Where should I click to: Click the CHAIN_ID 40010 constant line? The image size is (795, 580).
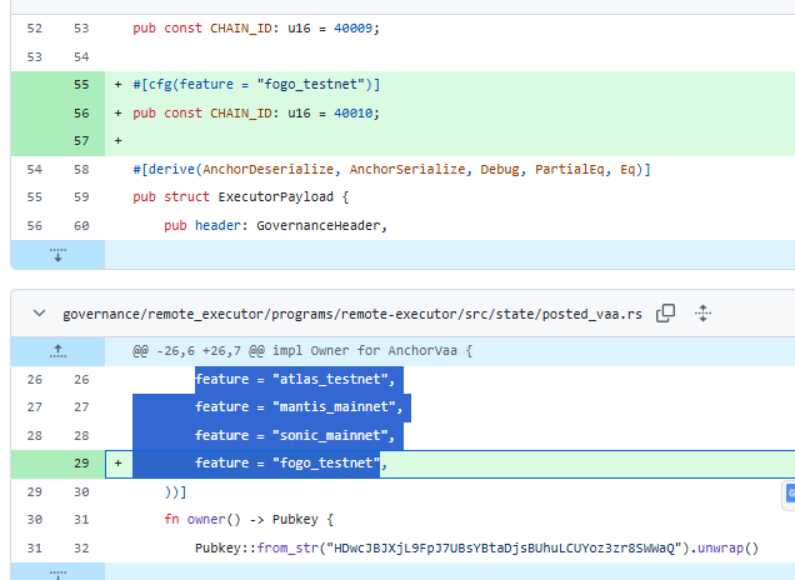click(x=256, y=113)
